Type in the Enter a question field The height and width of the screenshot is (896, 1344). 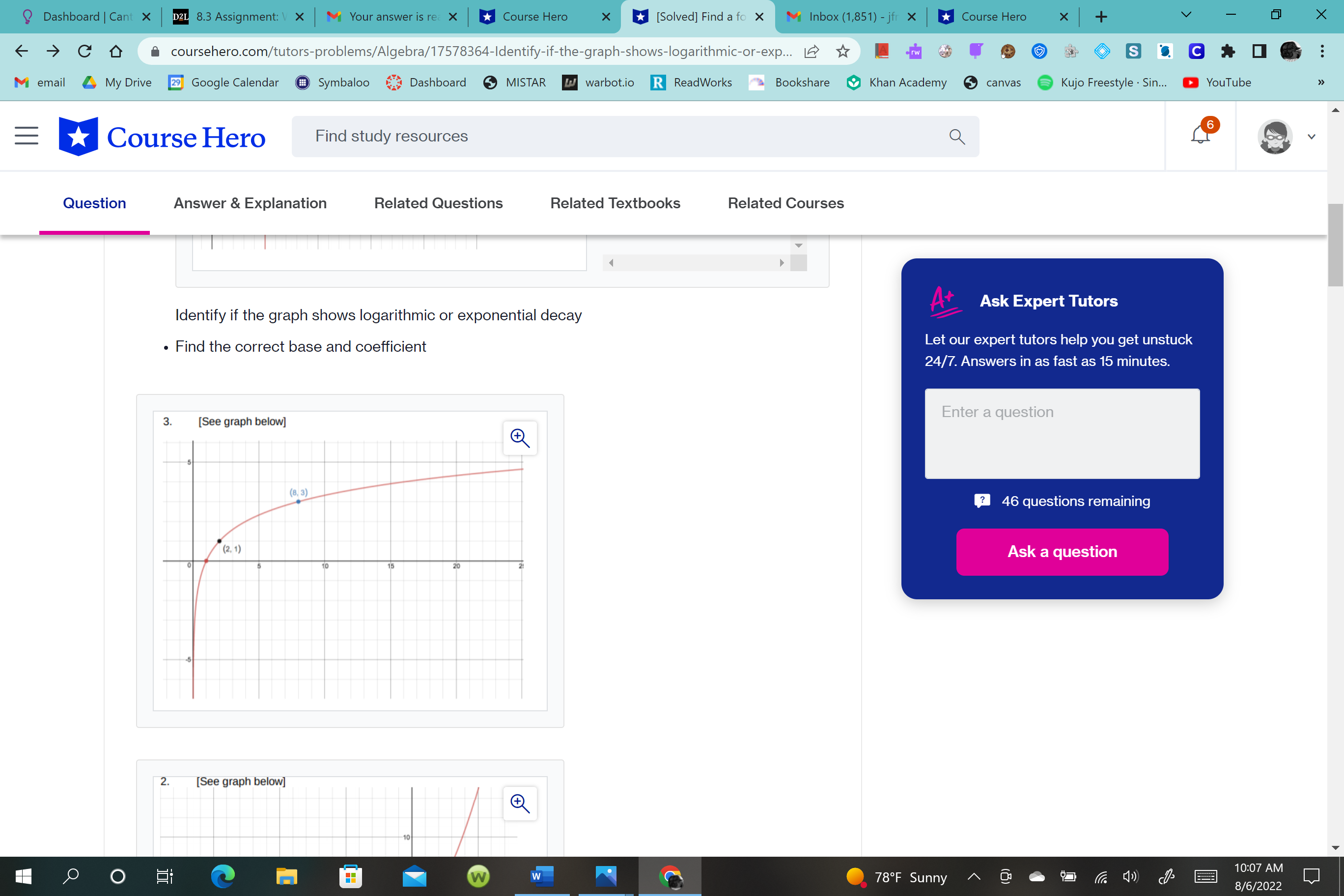(x=1062, y=433)
